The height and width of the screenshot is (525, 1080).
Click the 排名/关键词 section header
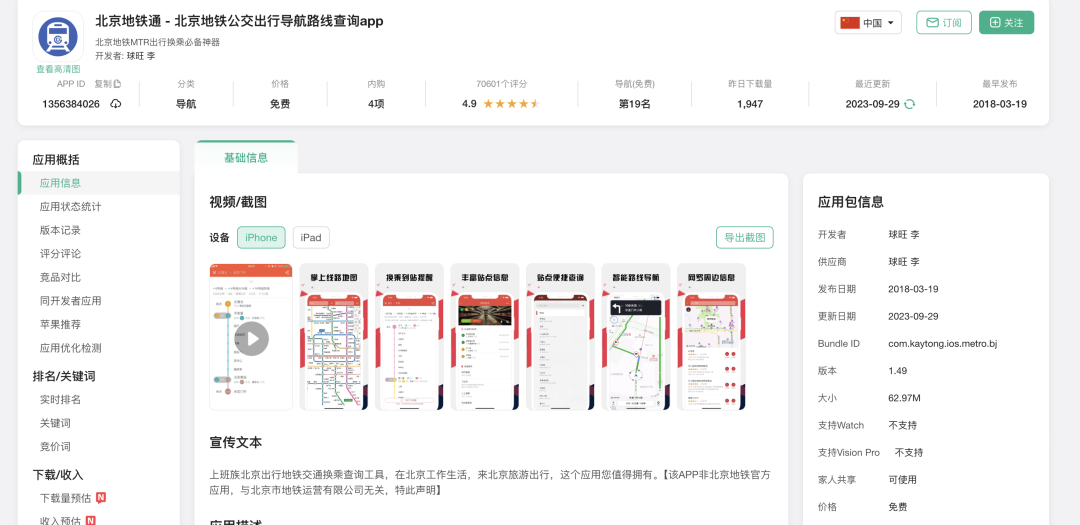63,376
